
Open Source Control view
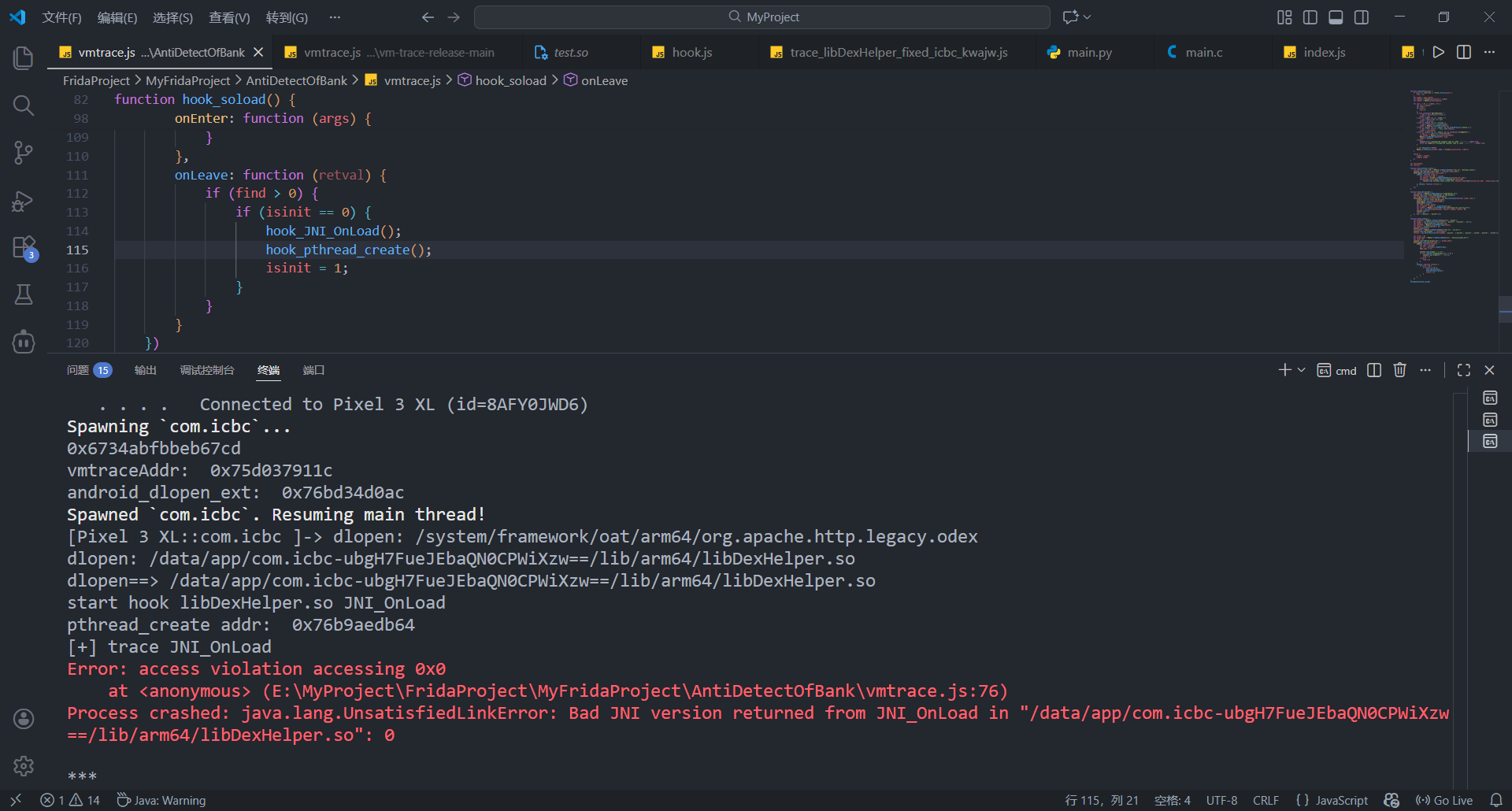point(24,153)
